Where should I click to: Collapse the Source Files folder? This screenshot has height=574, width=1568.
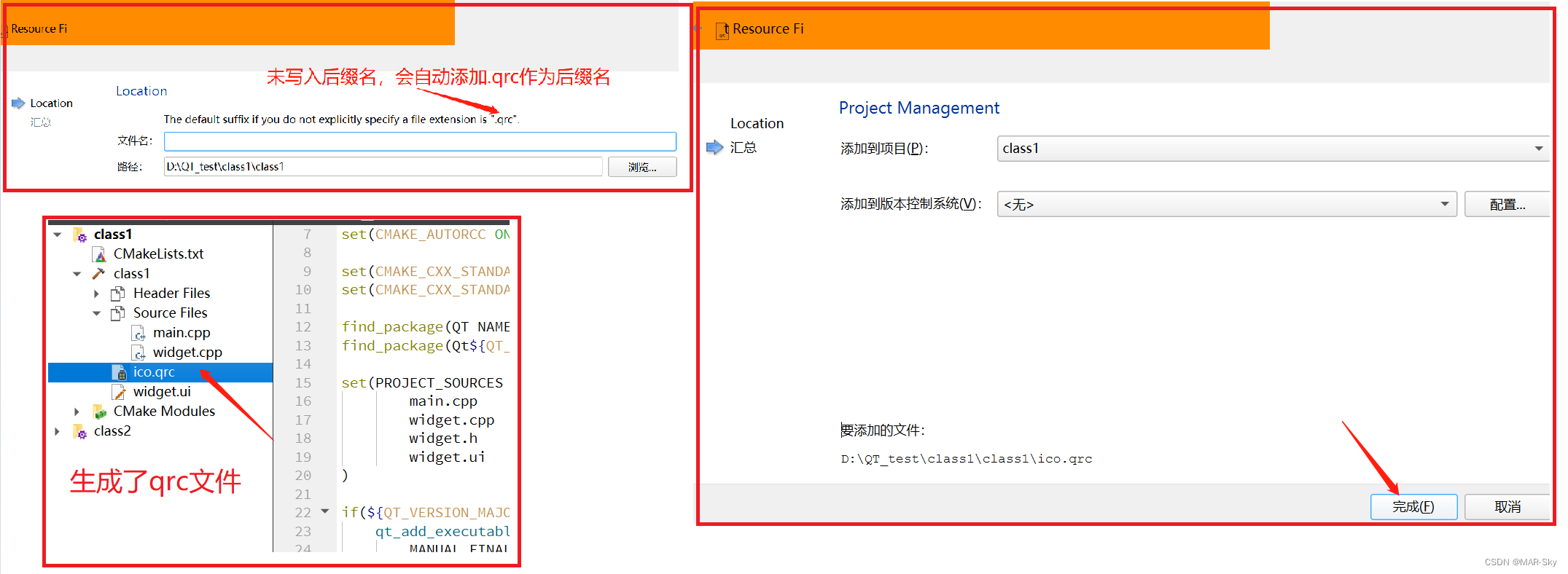(96, 313)
